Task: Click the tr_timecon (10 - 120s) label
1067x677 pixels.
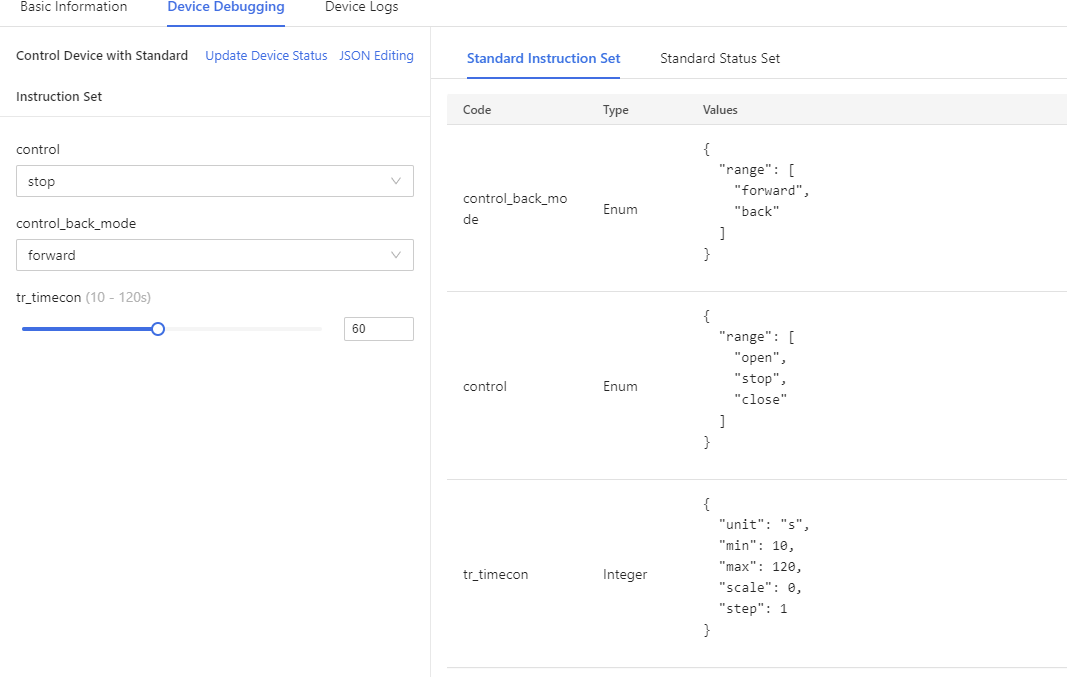Action: (84, 297)
